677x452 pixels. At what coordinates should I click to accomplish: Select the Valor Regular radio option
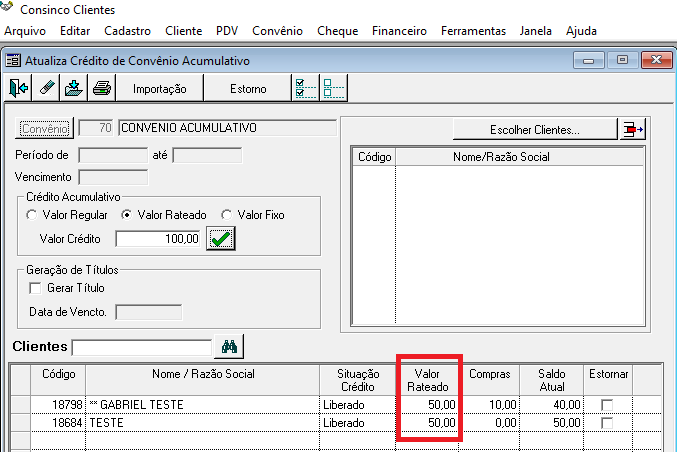[31, 215]
